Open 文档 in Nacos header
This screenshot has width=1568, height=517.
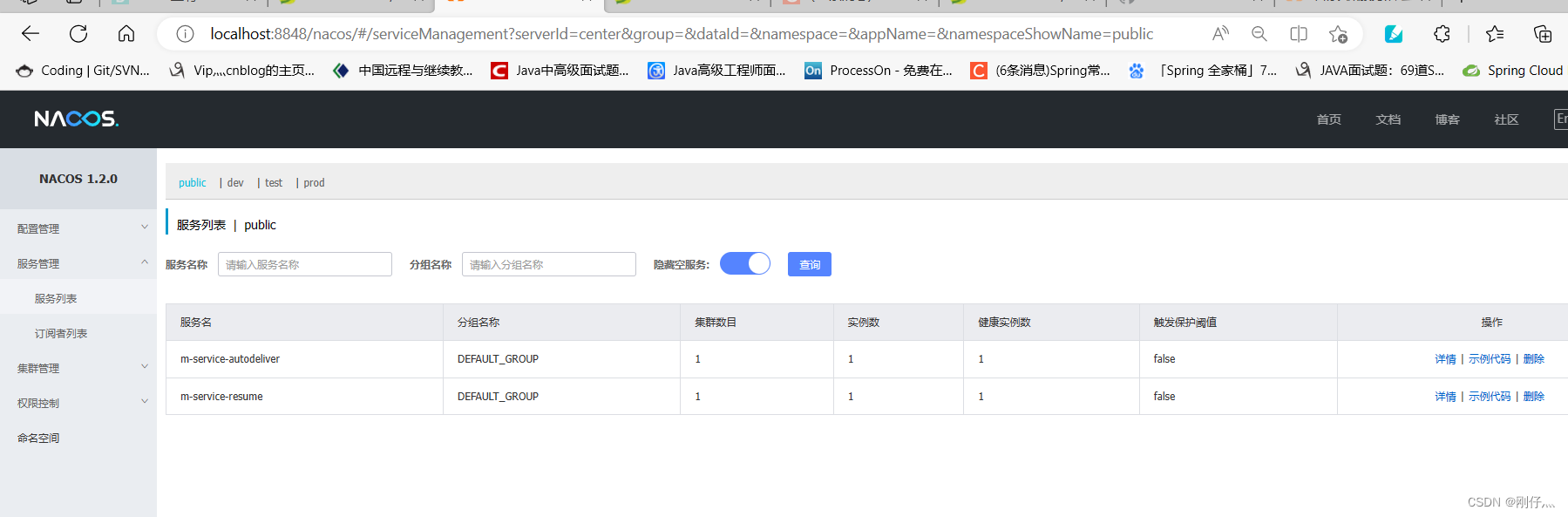[1388, 119]
